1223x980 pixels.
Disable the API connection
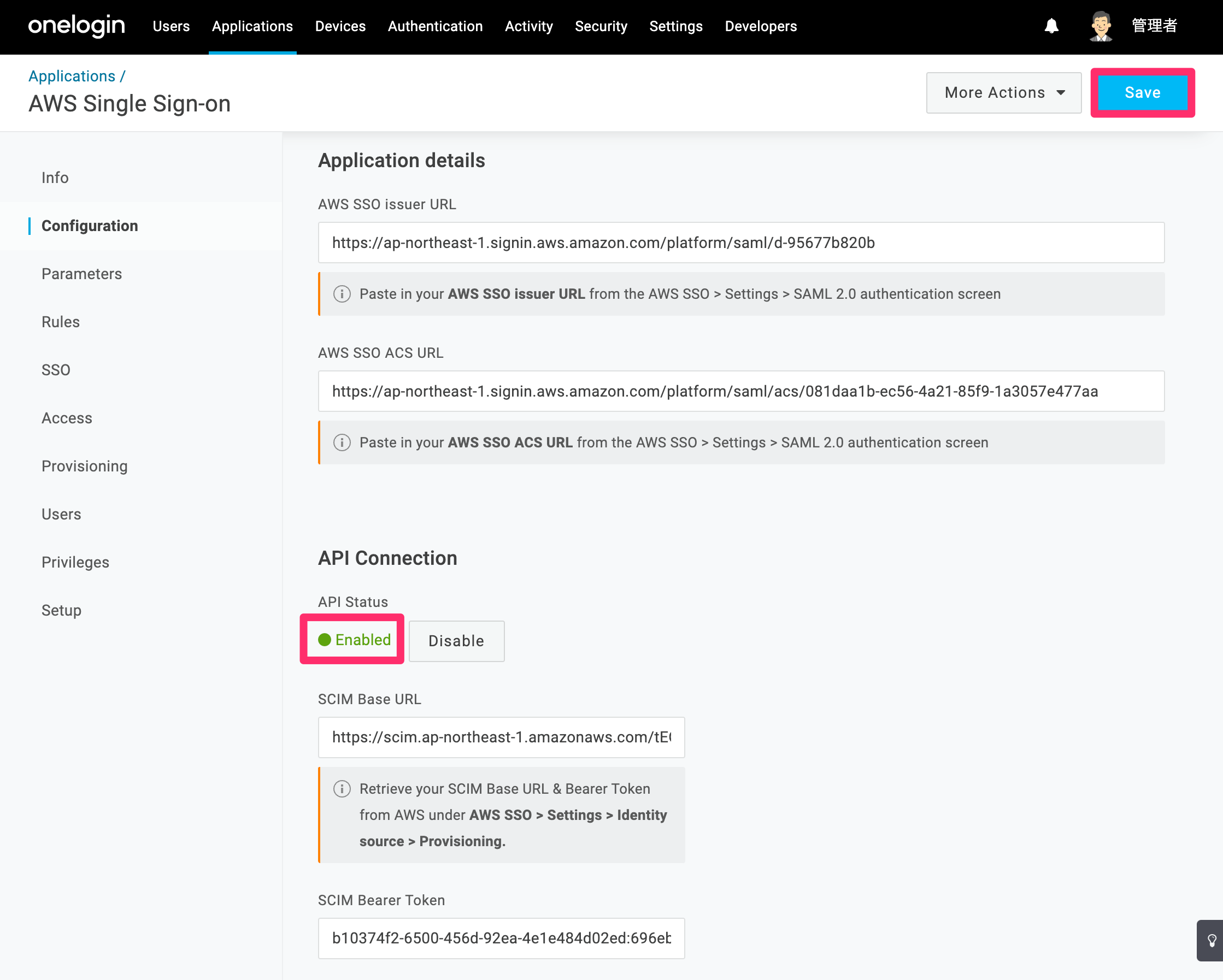click(x=456, y=641)
